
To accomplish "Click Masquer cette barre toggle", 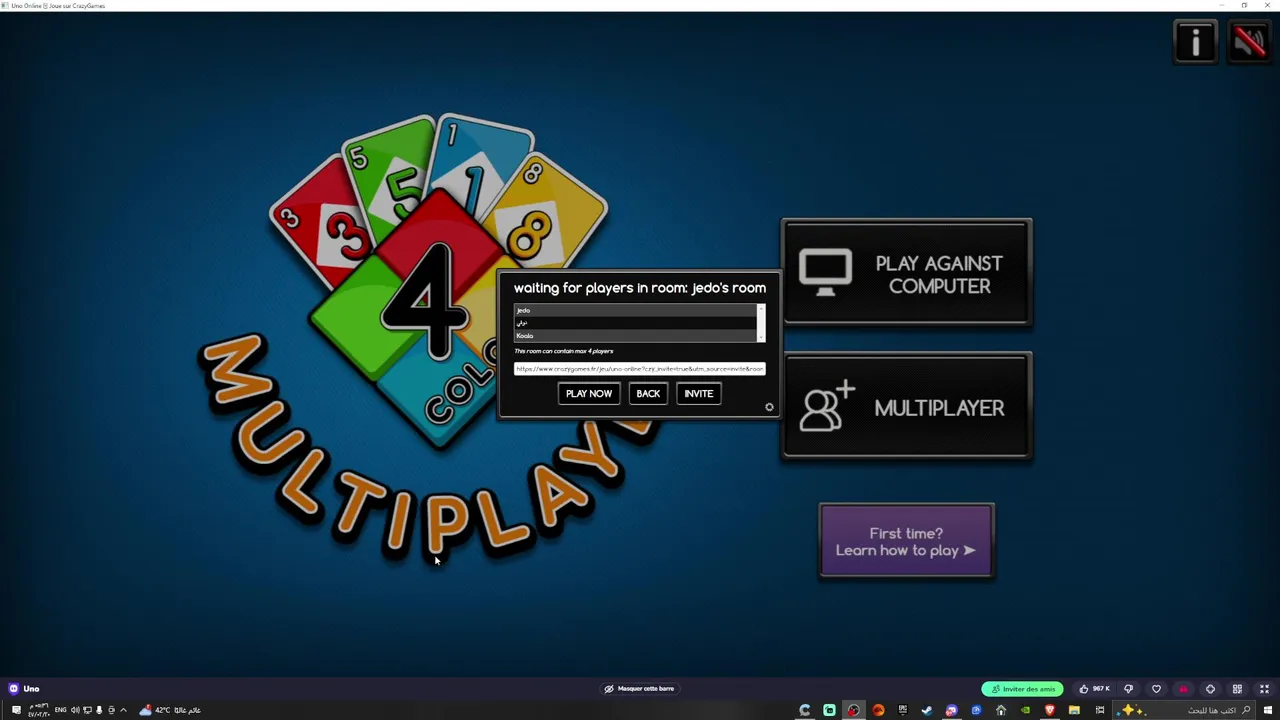I will [639, 689].
